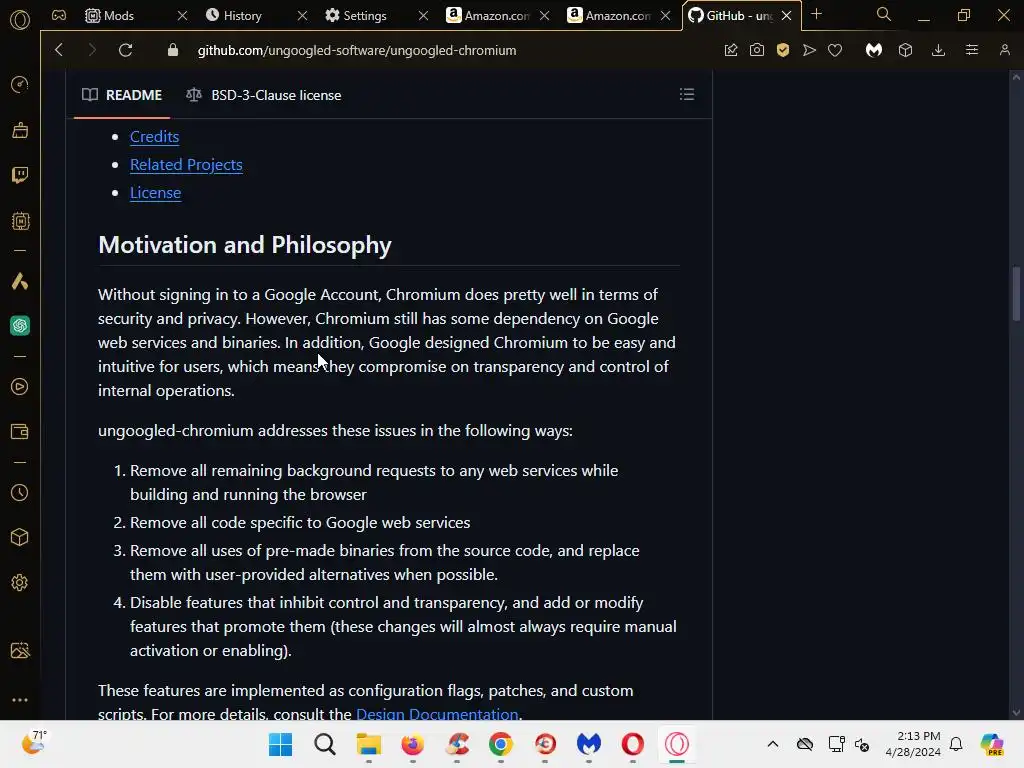Open Google Chrome from taskbar
The width and height of the screenshot is (1024, 768).
coord(501,744)
